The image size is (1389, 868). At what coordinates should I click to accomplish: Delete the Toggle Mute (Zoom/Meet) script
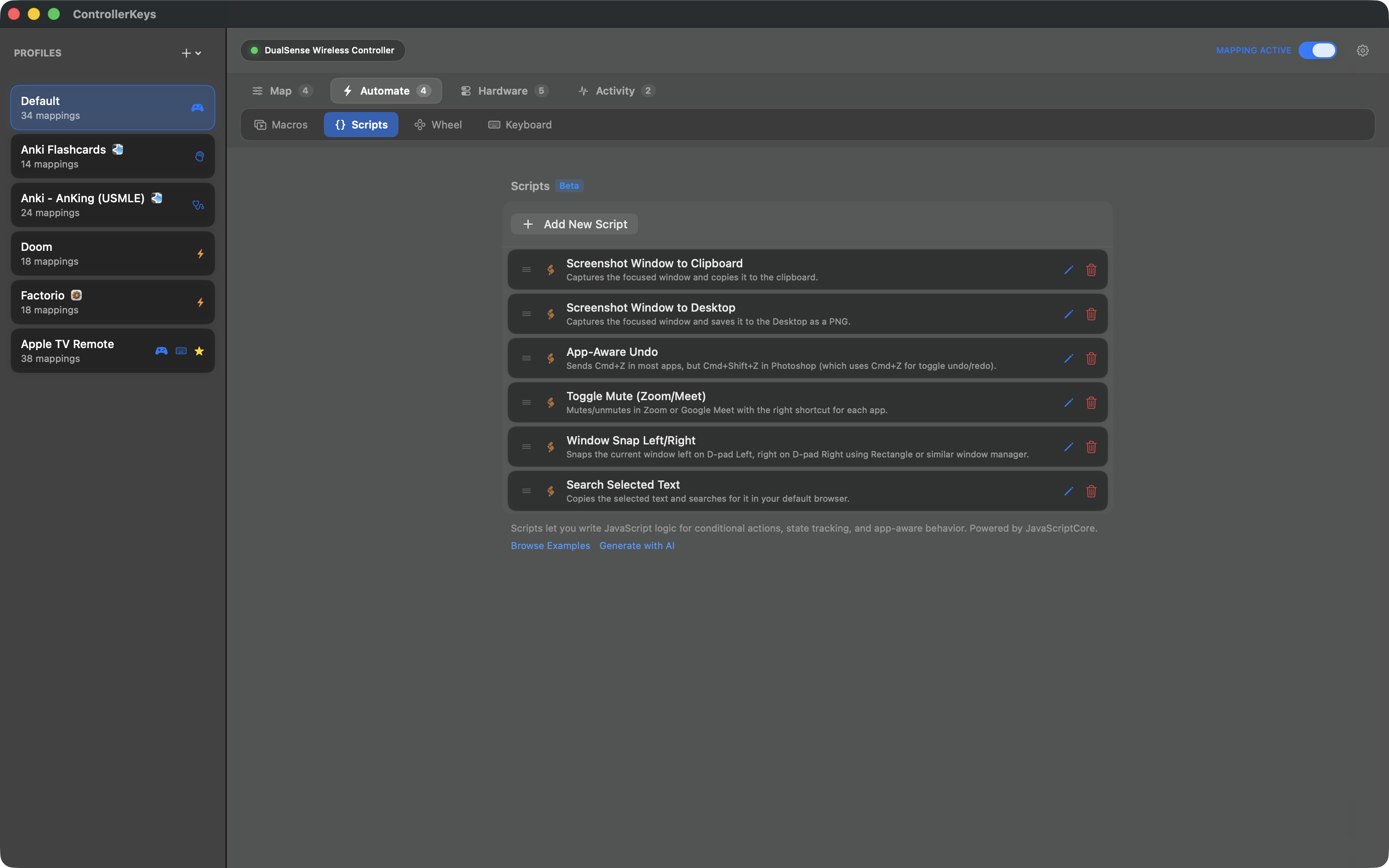coord(1091,402)
